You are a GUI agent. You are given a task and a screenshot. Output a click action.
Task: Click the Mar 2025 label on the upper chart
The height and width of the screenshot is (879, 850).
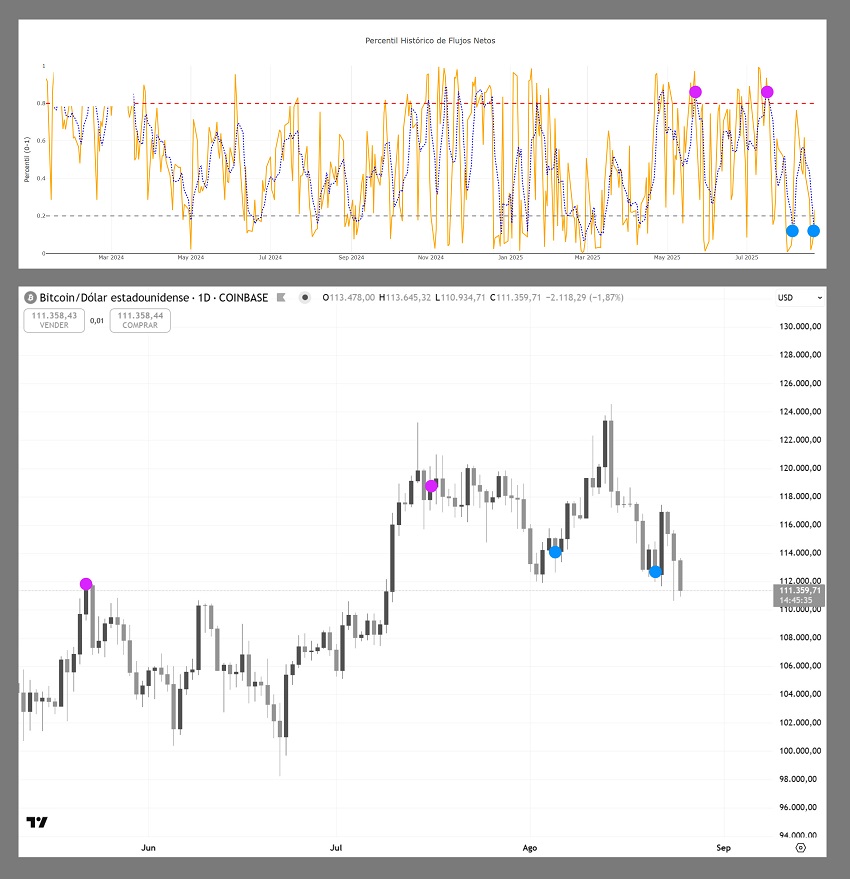pyautogui.click(x=587, y=258)
